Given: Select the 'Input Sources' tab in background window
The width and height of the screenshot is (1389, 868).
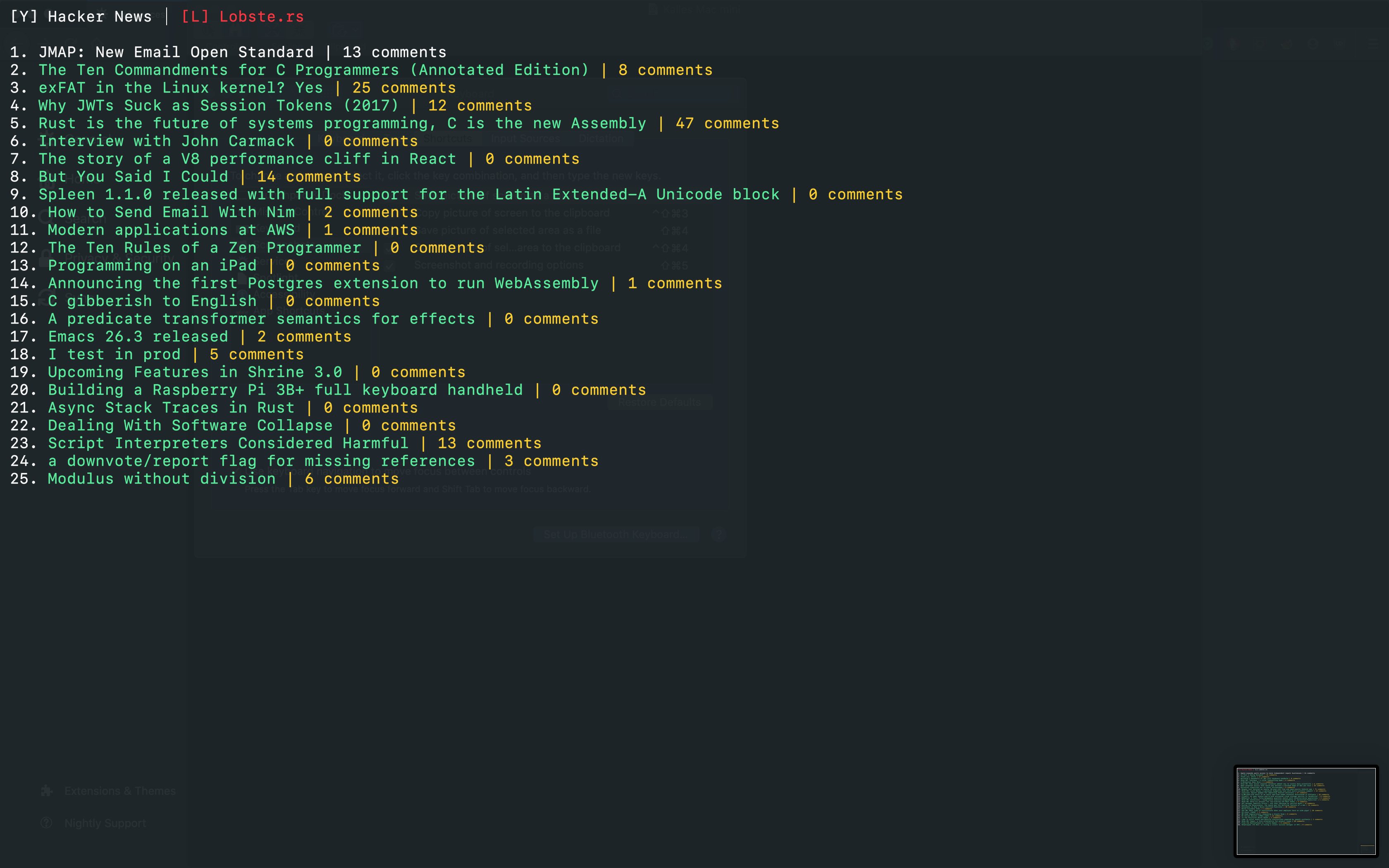Looking at the screenshot, I should 525,138.
